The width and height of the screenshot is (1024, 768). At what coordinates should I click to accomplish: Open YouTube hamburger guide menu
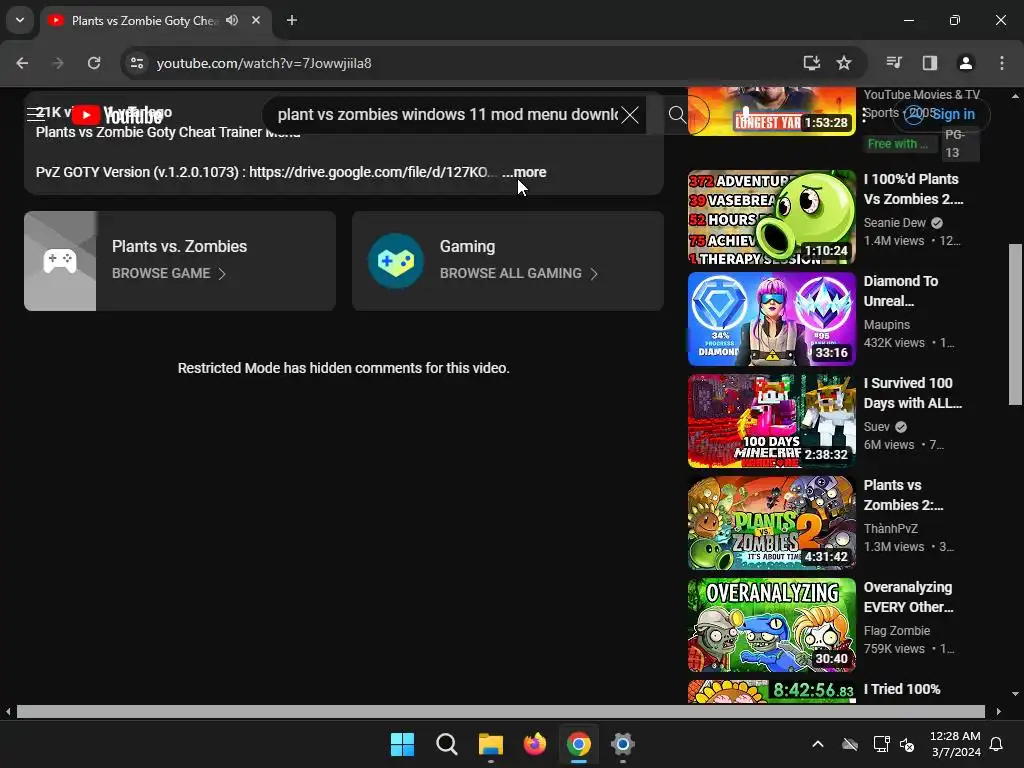[x=36, y=114]
